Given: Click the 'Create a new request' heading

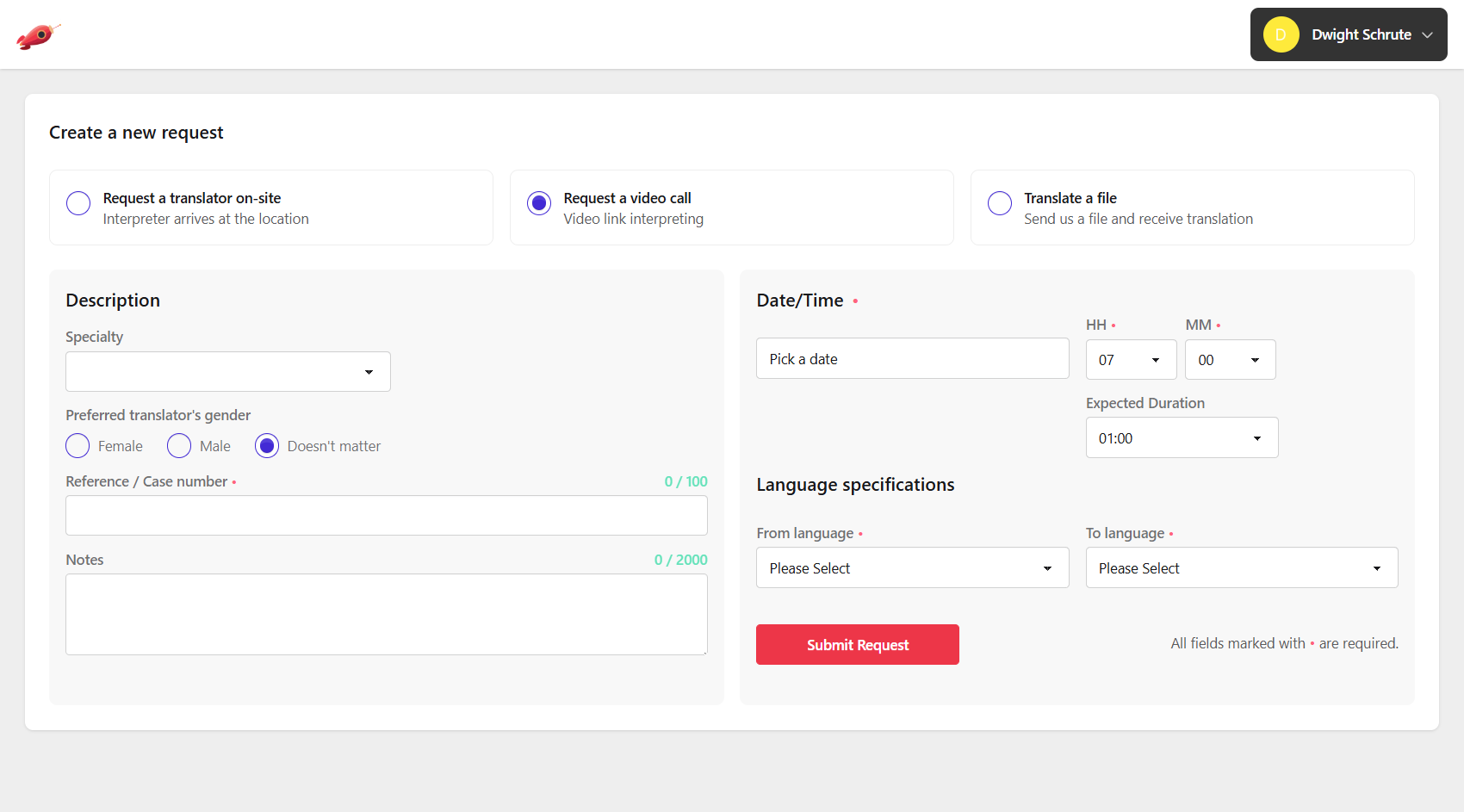Looking at the screenshot, I should 136,133.
